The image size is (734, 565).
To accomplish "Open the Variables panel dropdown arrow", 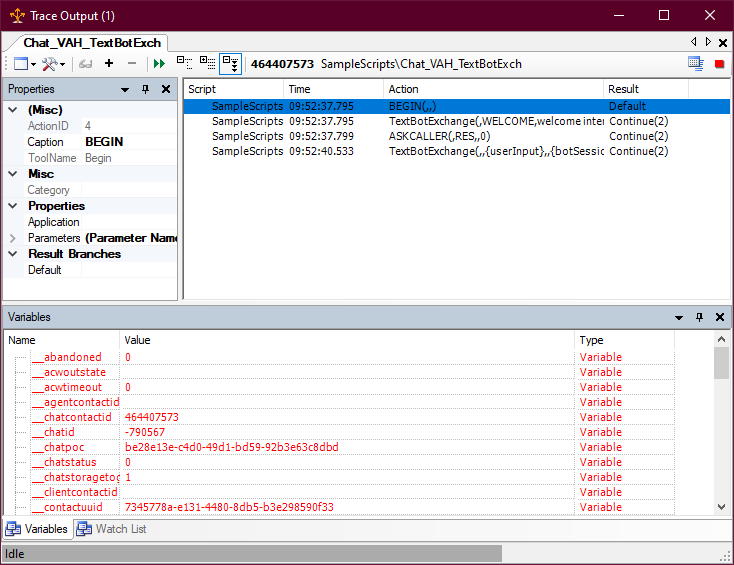I will point(678,317).
